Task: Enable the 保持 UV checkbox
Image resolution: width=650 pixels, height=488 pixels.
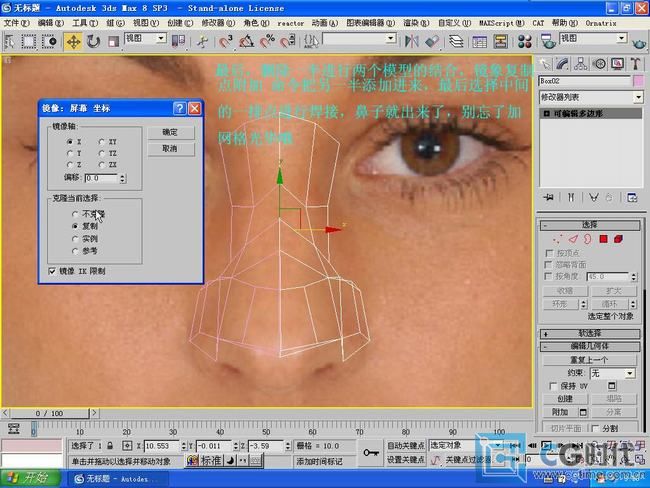Action: pos(553,386)
